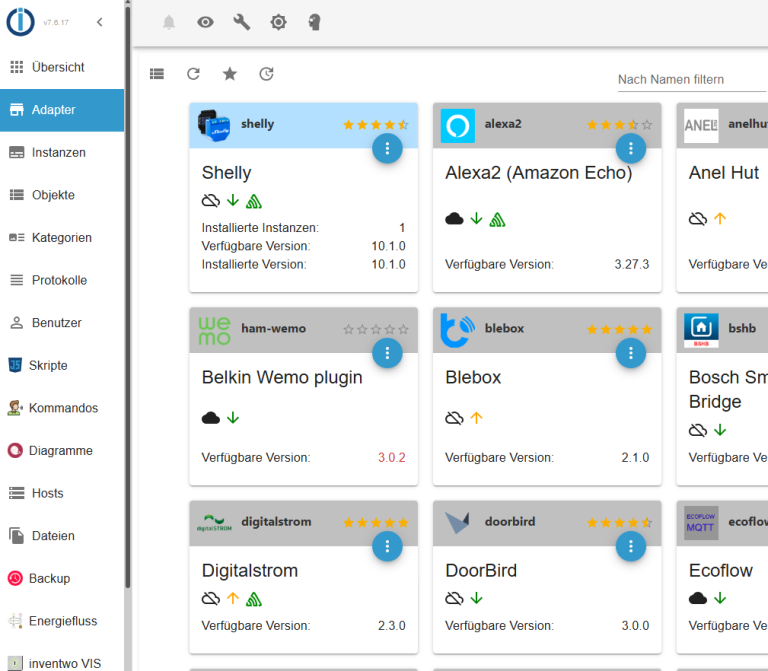Open three-dot menu on blebox card
The image size is (768, 671).
(631, 353)
